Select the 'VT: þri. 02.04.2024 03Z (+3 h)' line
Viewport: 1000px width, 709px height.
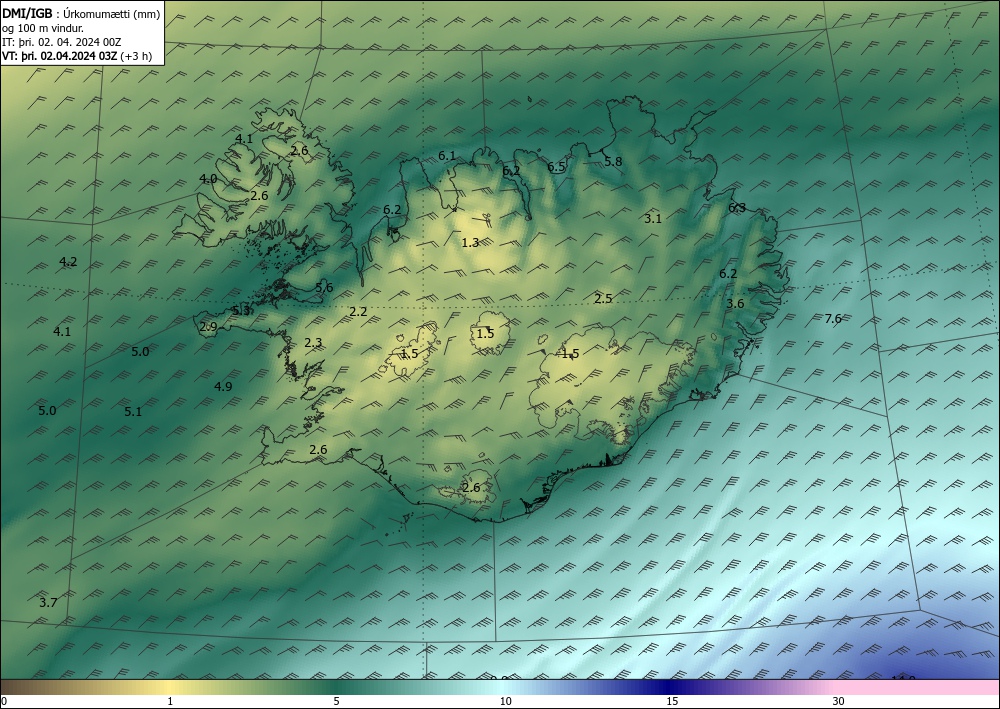click(x=77, y=56)
